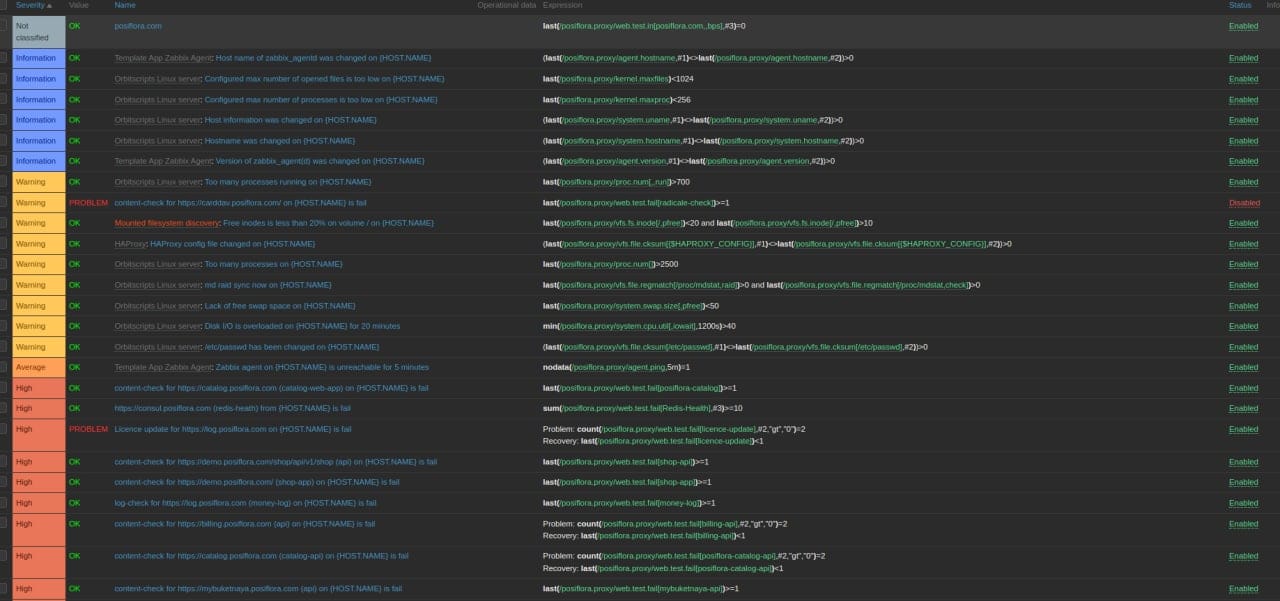
Task: Disable the 'Lack of free swap space' trigger
Action: [1244, 306]
